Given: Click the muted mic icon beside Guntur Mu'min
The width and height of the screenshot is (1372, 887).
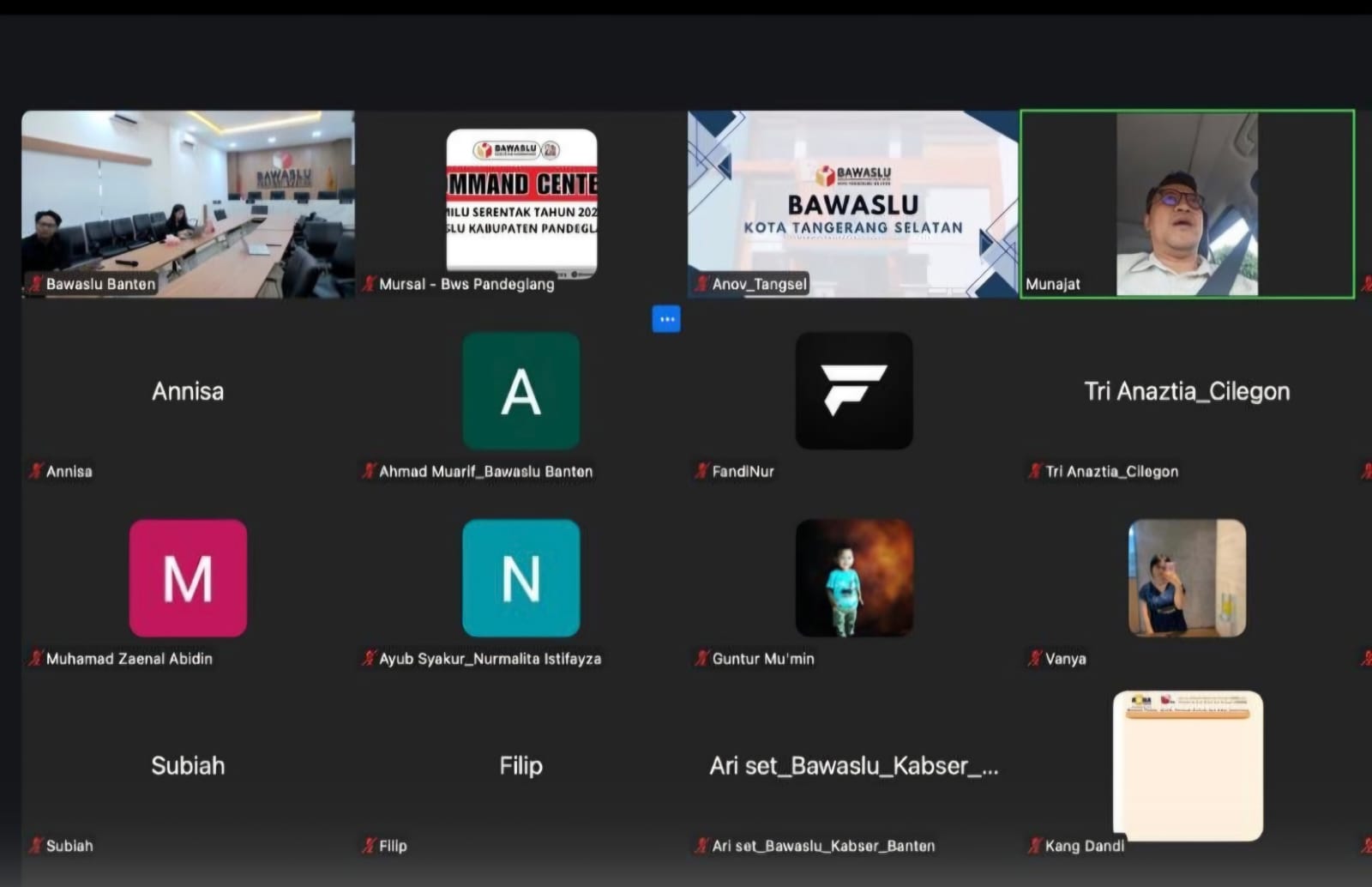Looking at the screenshot, I should [702, 659].
